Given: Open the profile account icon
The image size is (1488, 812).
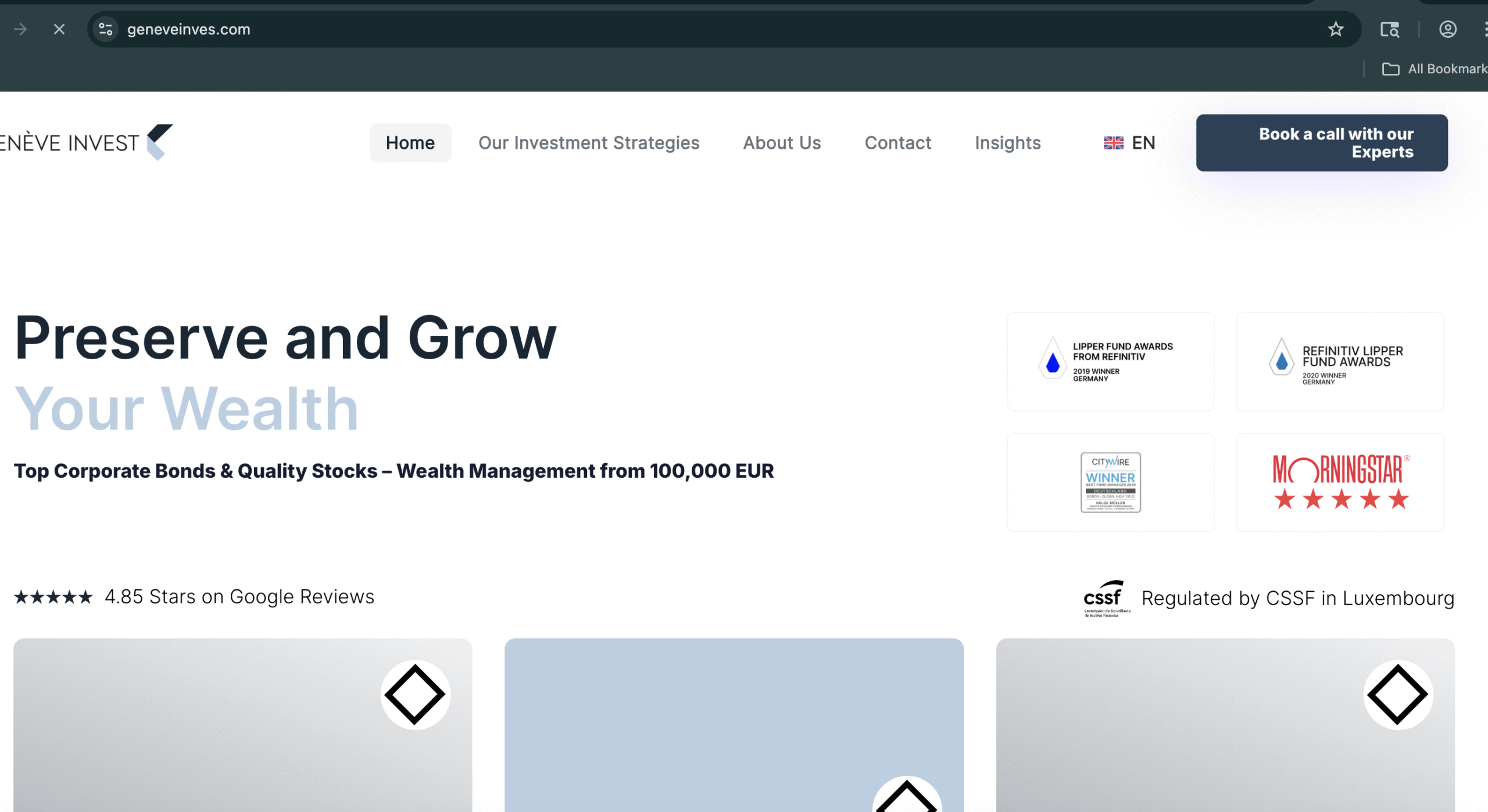Looking at the screenshot, I should click(1447, 29).
